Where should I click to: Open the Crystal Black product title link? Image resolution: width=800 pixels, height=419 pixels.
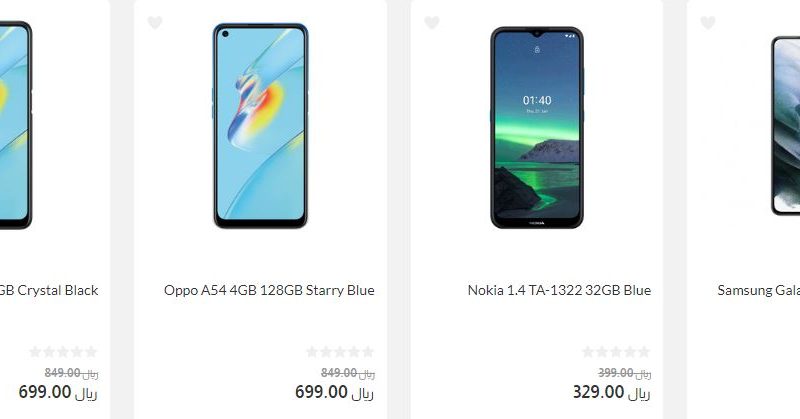pos(49,290)
